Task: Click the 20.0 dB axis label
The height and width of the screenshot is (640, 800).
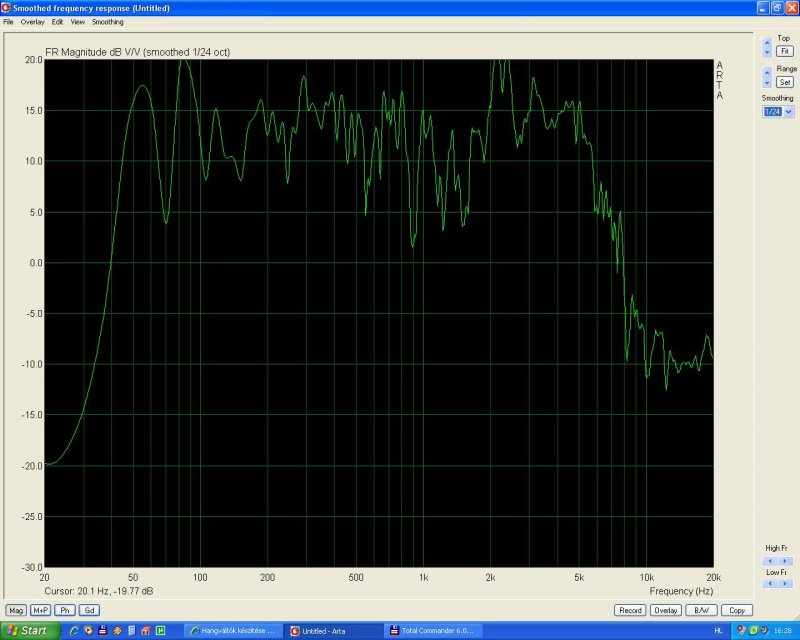Action: [x=34, y=60]
